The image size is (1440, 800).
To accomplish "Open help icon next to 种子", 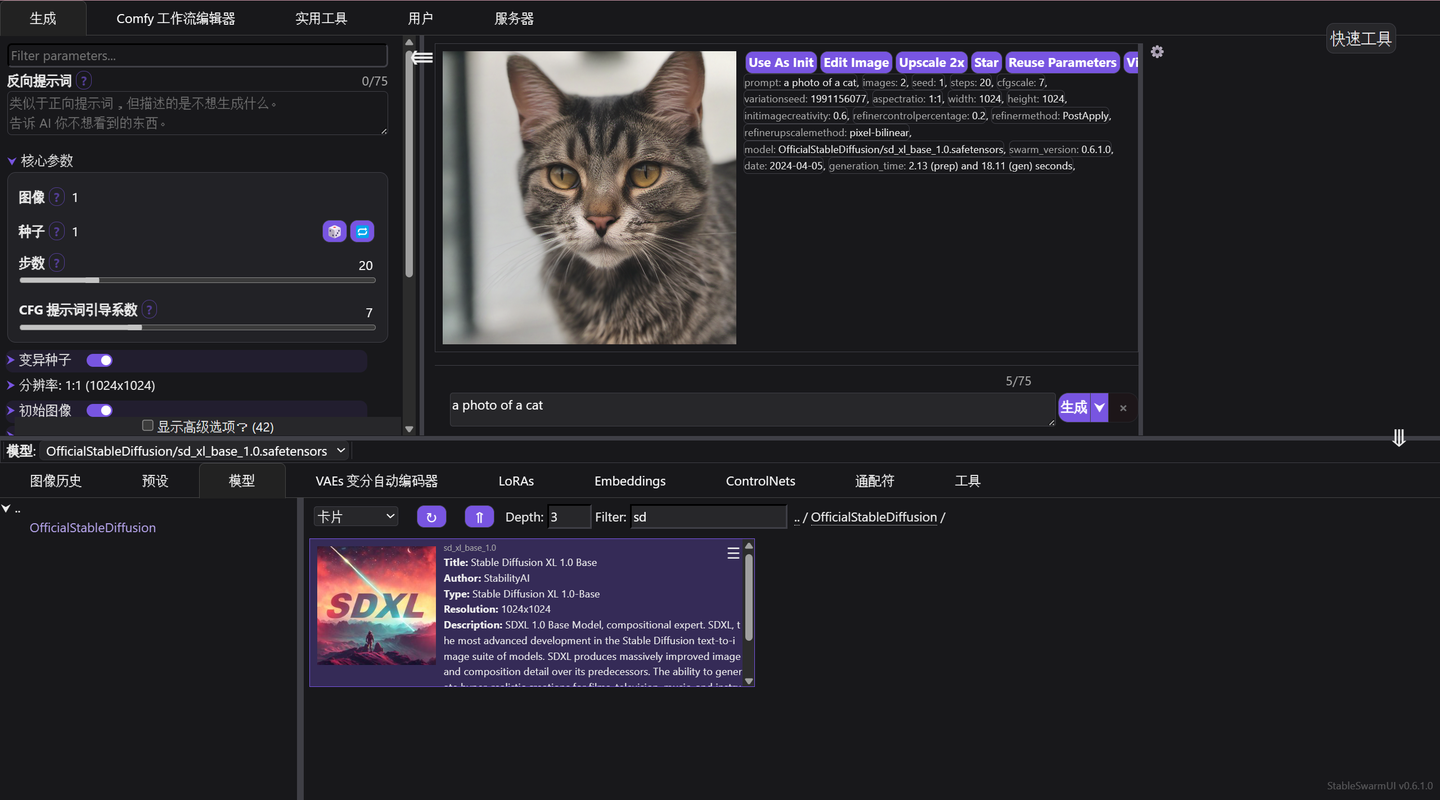I will [57, 231].
